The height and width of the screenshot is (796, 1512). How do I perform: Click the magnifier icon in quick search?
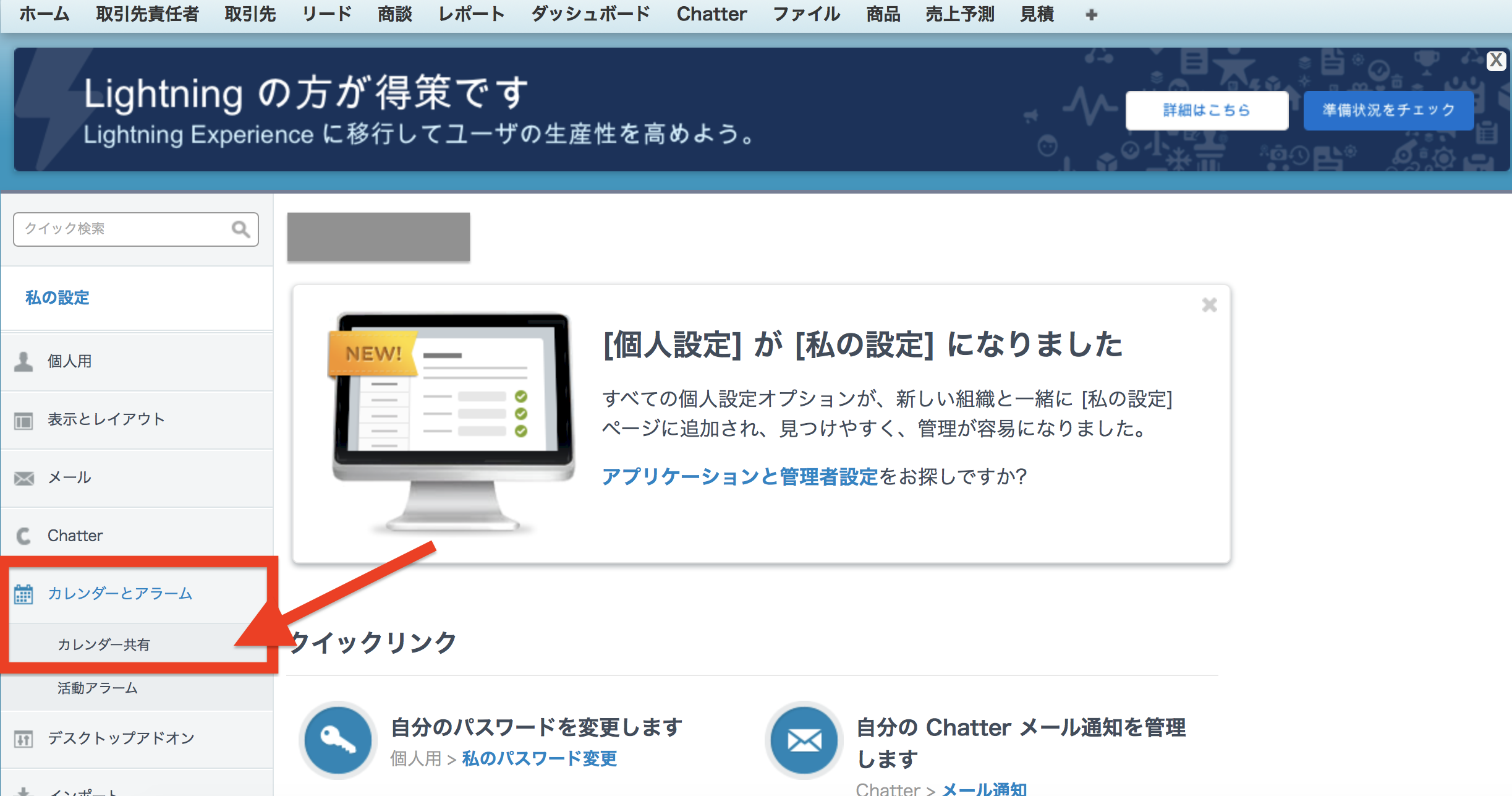point(240,229)
